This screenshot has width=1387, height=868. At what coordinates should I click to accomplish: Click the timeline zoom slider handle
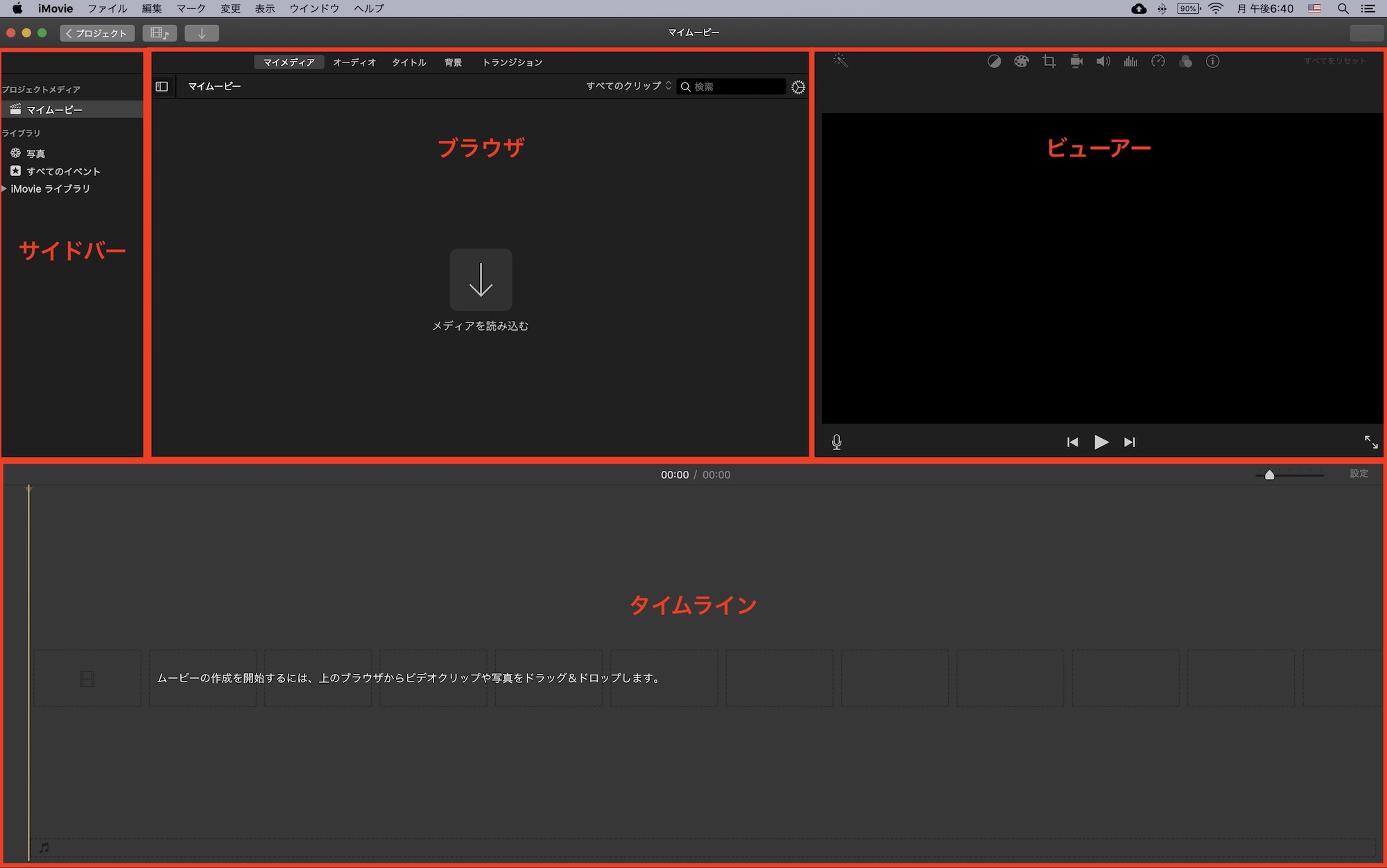coord(1269,475)
